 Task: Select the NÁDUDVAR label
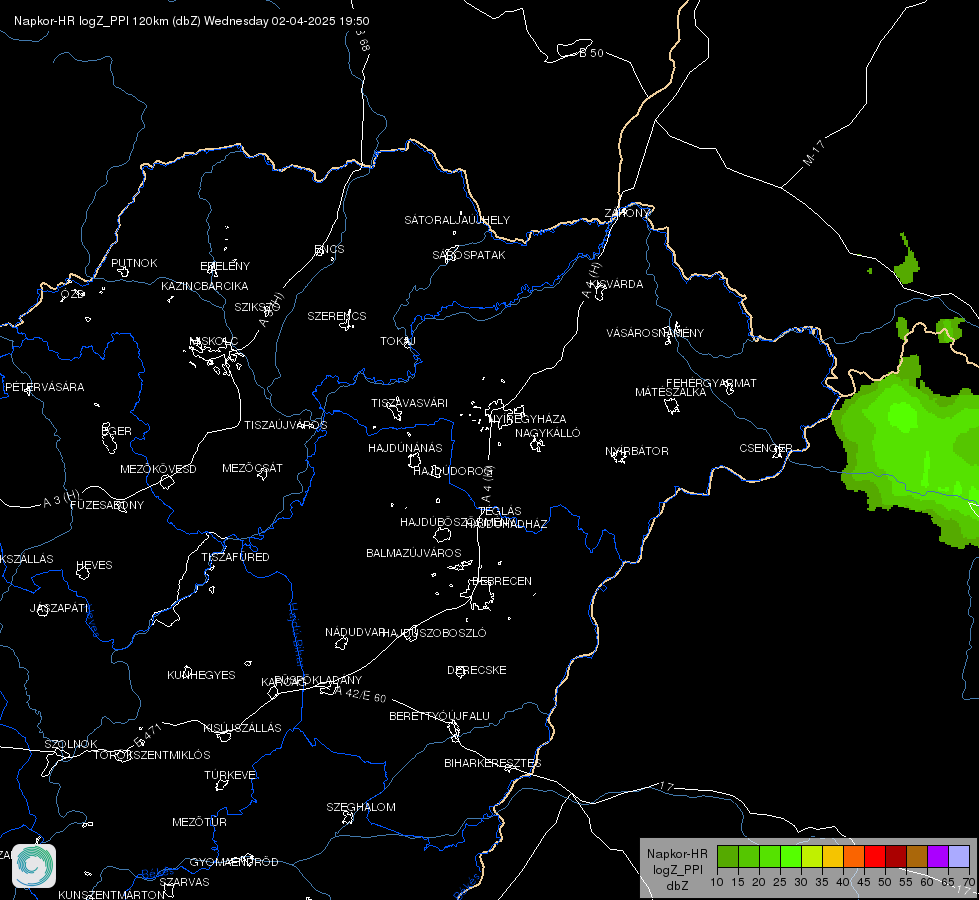[x=355, y=632]
